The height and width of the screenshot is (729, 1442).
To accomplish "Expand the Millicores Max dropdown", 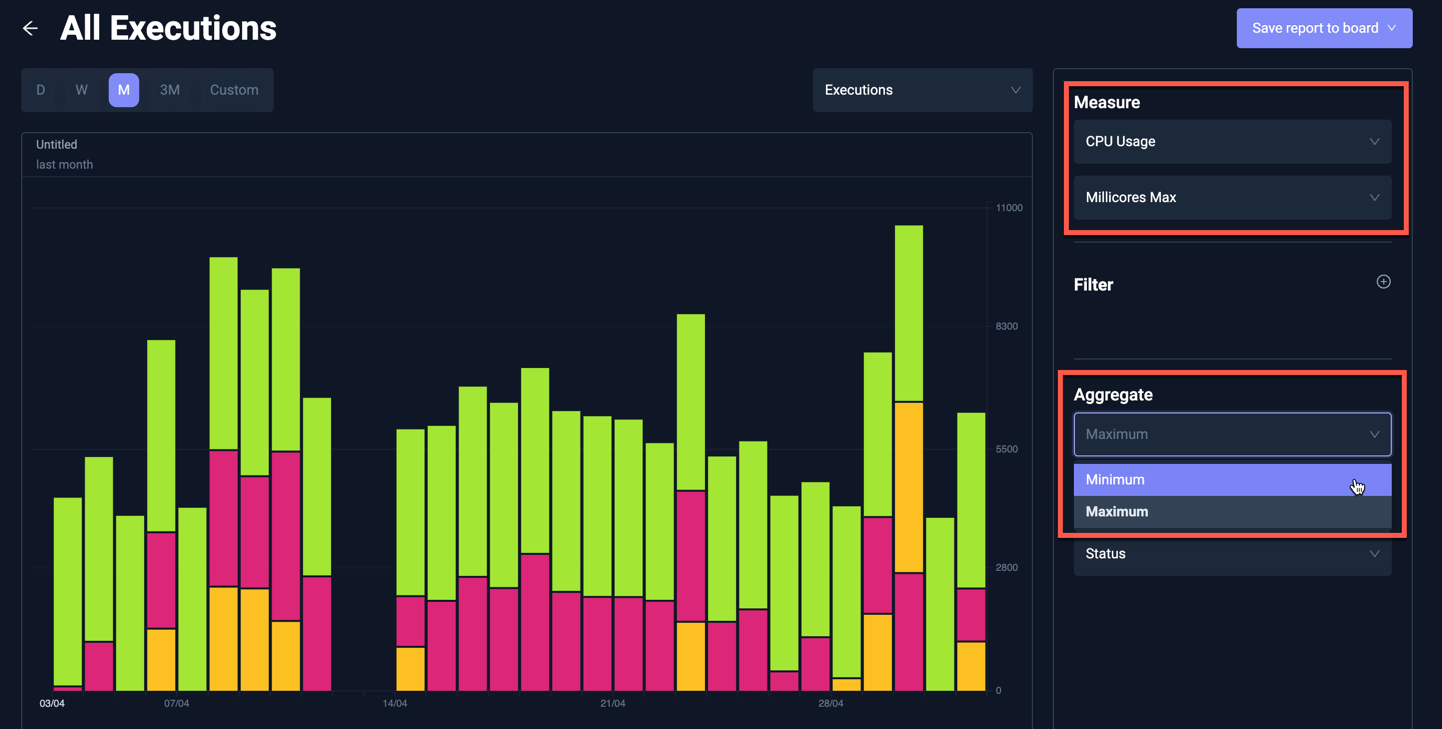I will [x=1232, y=197].
